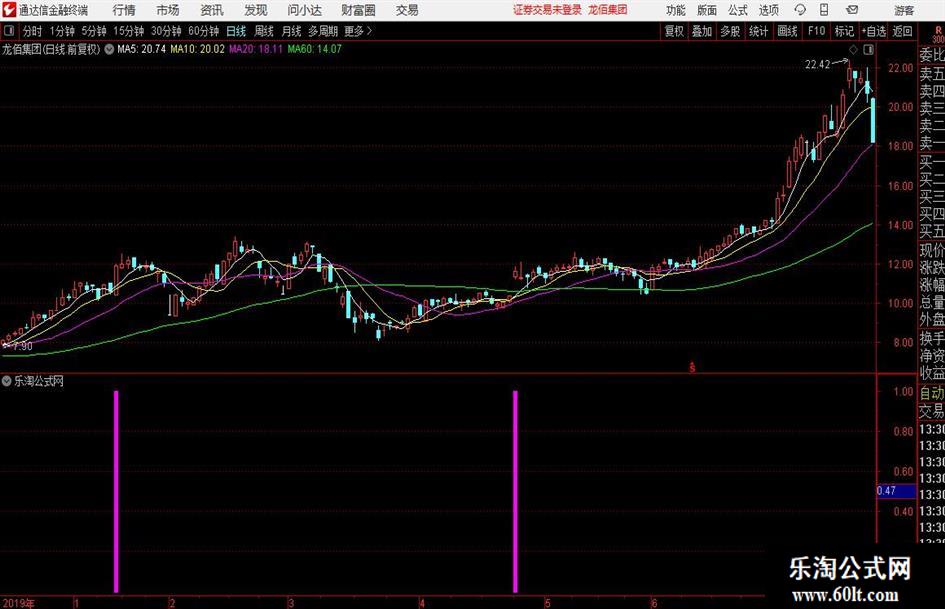Open the mobile phone icon
The image size is (945, 609).
coord(824,10)
